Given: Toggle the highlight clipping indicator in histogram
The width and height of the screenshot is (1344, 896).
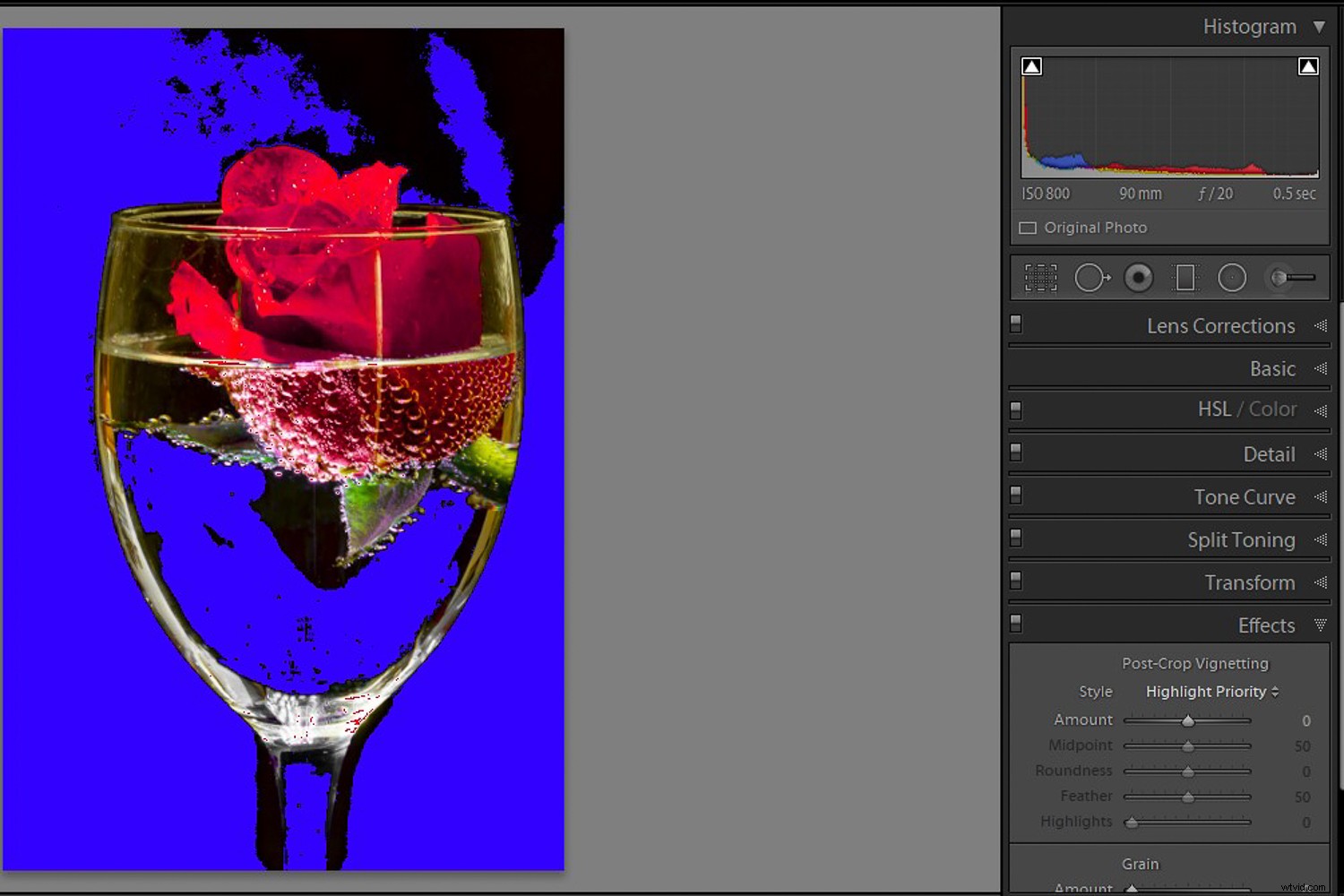Looking at the screenshot, I should click(1308, 65).
